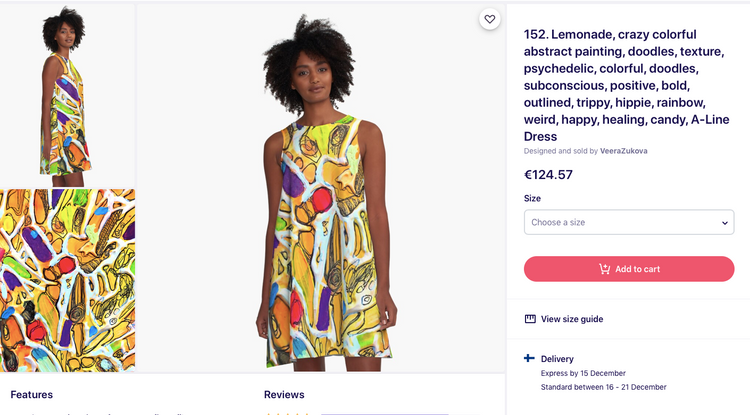Click the cart icon in Add to cart
The width and height of the screenshot is (750, 415).
click(604, 269)
